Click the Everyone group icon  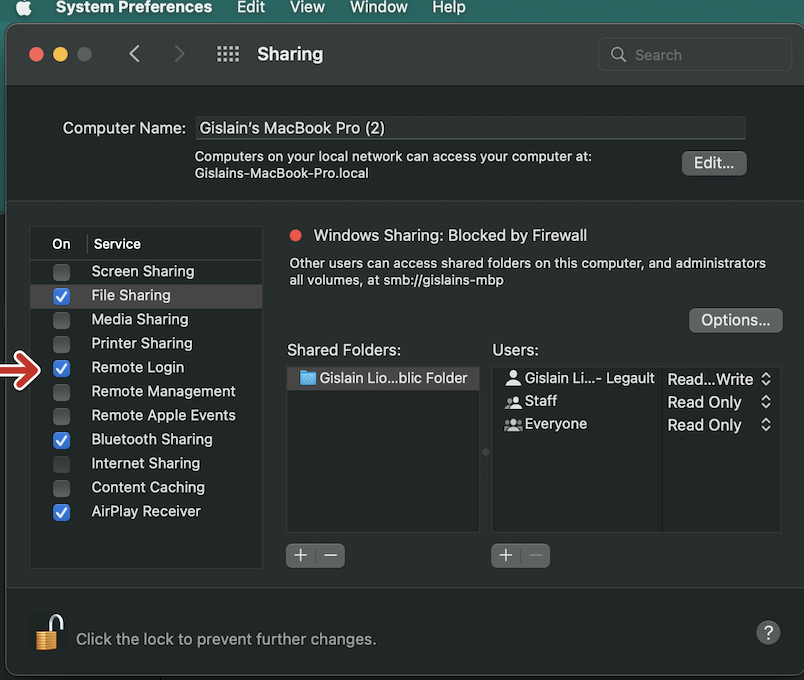(x=513, y=425)
